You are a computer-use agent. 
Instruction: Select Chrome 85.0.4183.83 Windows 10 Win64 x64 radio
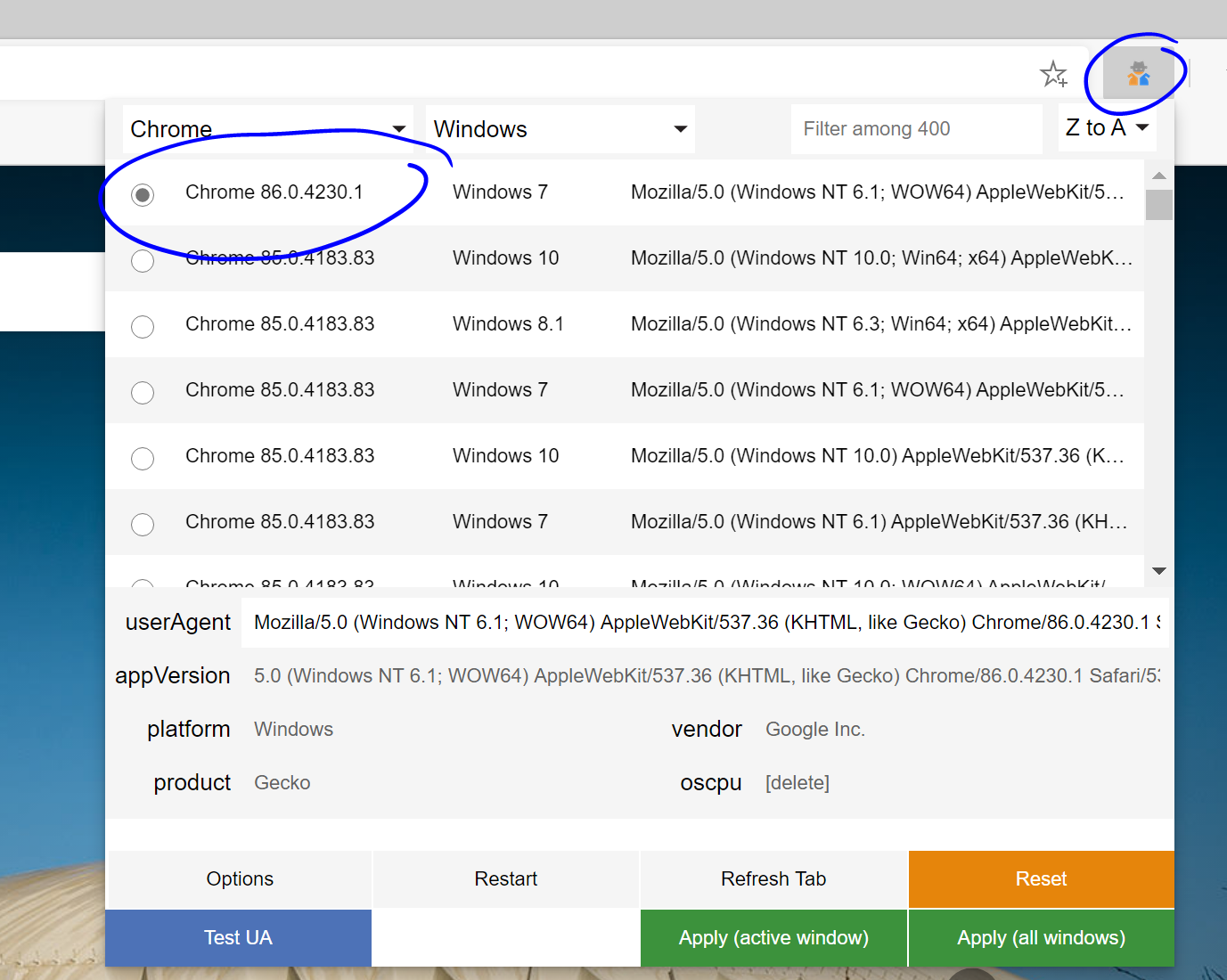(x=143, y=260)
